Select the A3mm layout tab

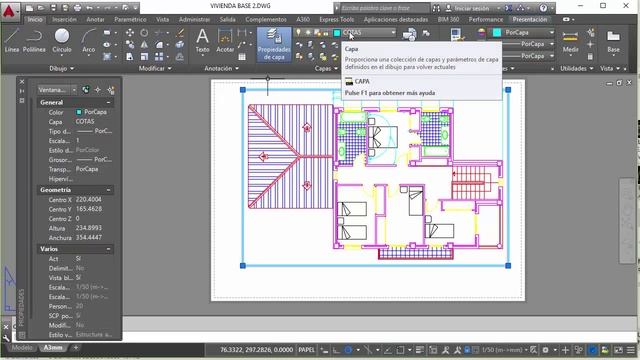(53, 348)
